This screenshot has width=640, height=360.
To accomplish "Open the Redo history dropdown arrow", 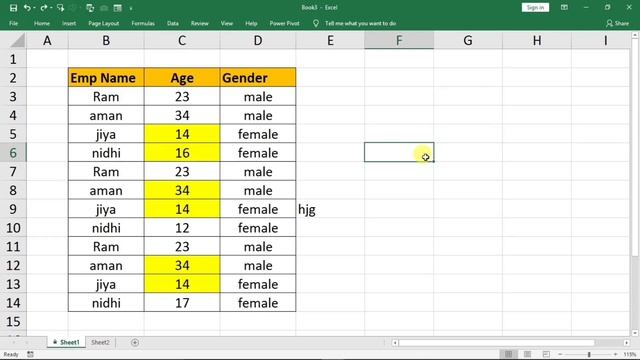I will [x=51, y=8].
